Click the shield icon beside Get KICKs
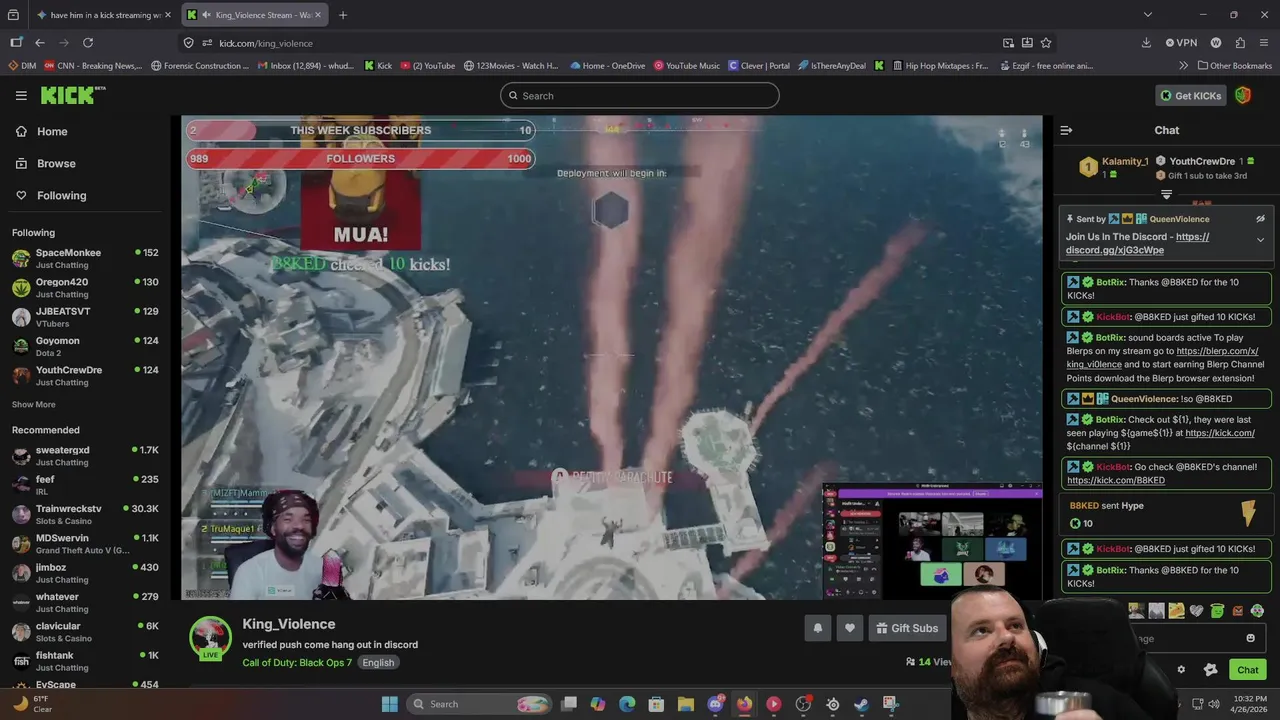The width and height of the screenshot is (1280, 720). coord(1243,96)
